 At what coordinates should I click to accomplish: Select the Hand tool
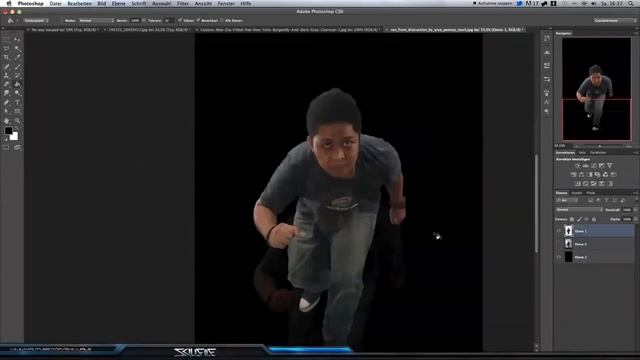coord(7,121)
